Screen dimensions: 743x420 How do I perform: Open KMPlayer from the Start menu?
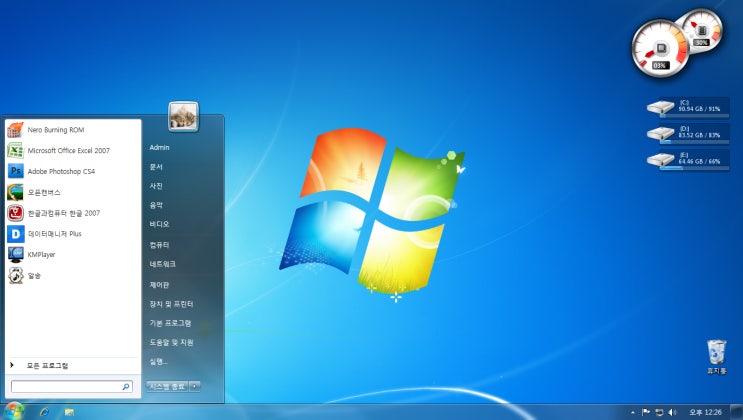coord(41,254)
